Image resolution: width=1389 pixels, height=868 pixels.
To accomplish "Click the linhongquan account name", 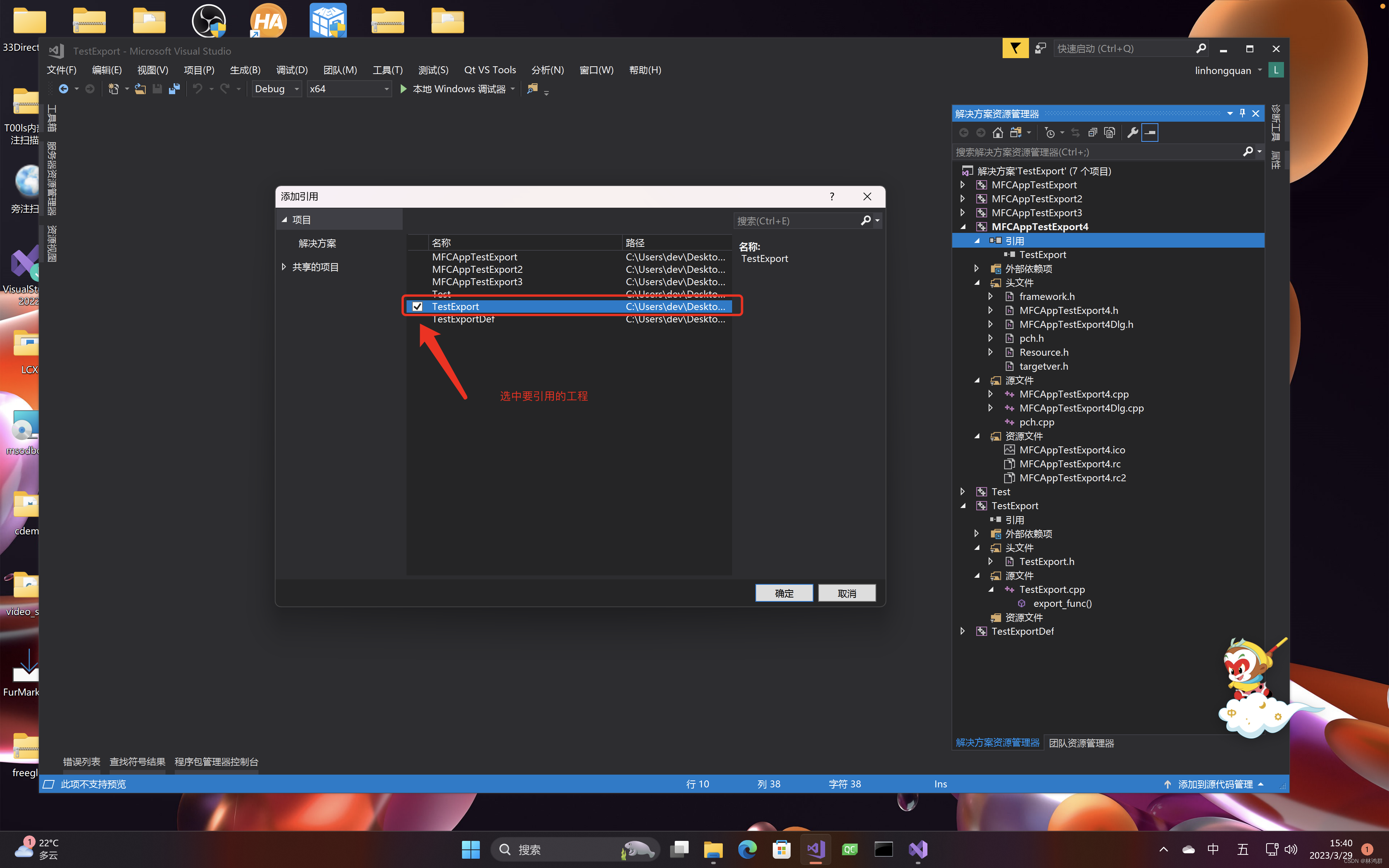I will 1223,70.
